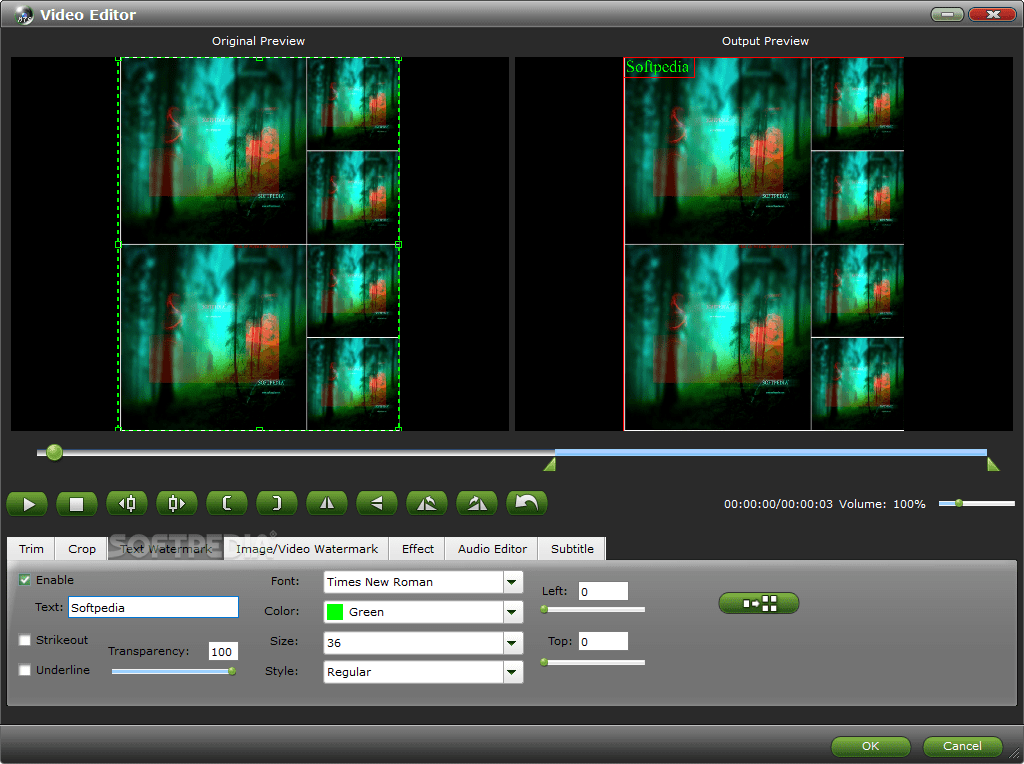1024x764 pixels.
Task: Click the Left position slider handle
Action: point(544,609)
